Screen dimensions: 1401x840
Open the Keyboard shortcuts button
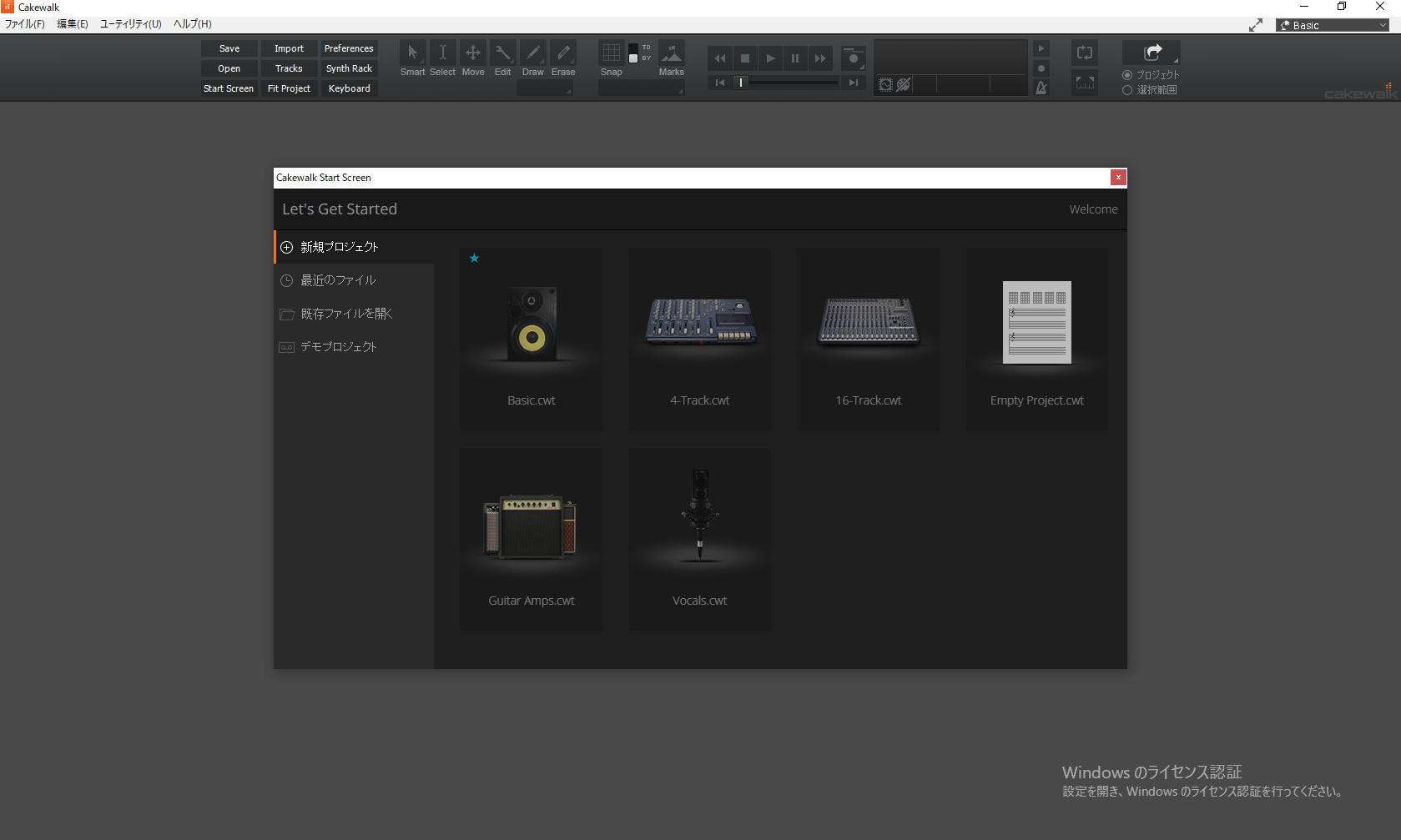(x=350, y=88)
